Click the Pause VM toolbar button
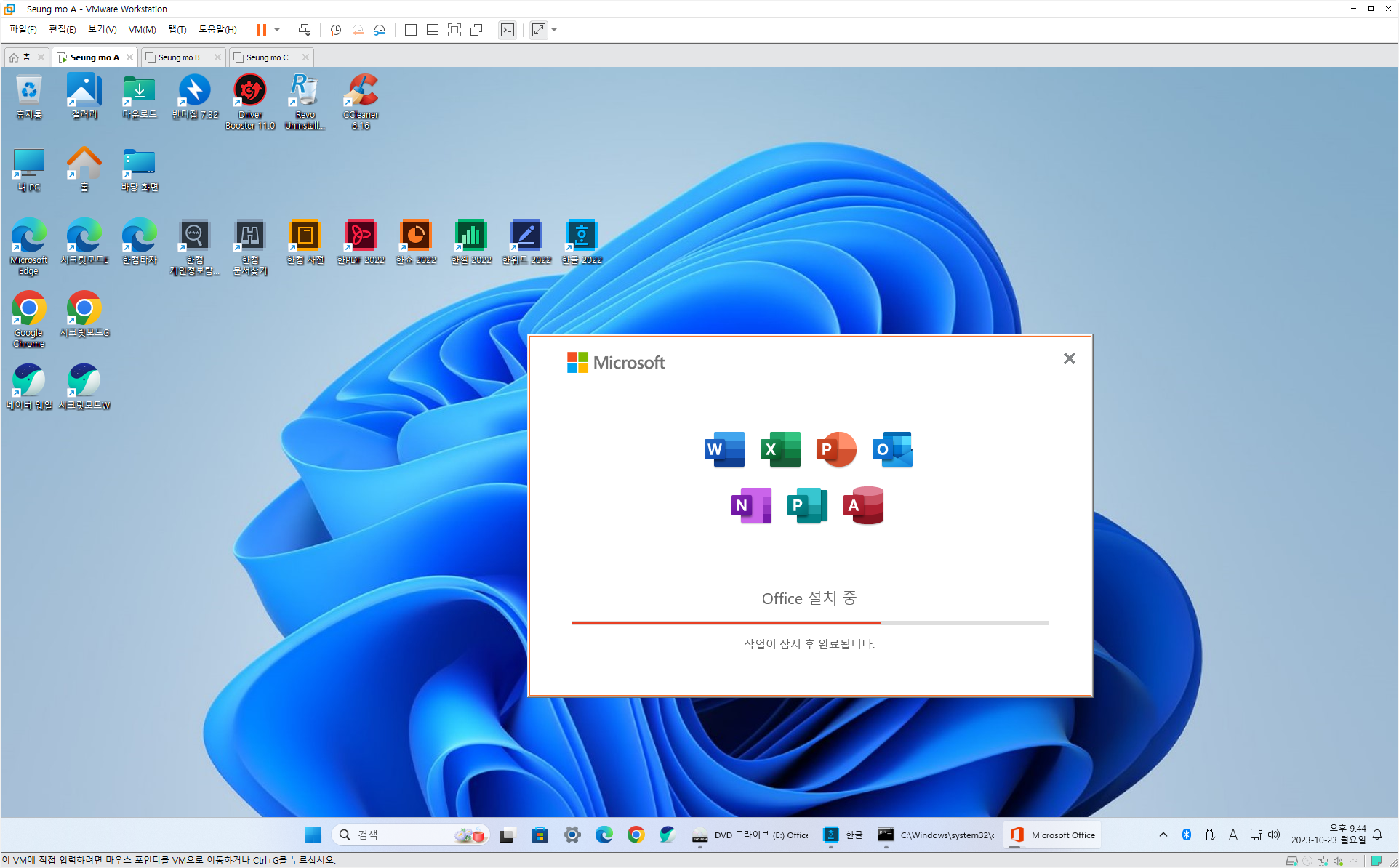The width and height of the screenshot is (1399, 868). click(x=261, y=30)
